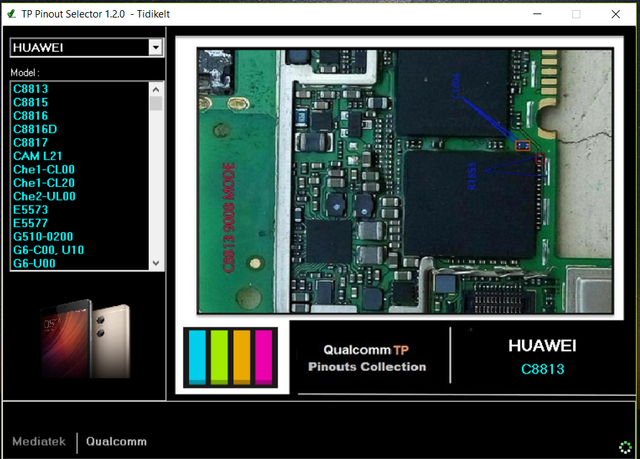Click the brand combo box arrow

(x=156, y=48)
